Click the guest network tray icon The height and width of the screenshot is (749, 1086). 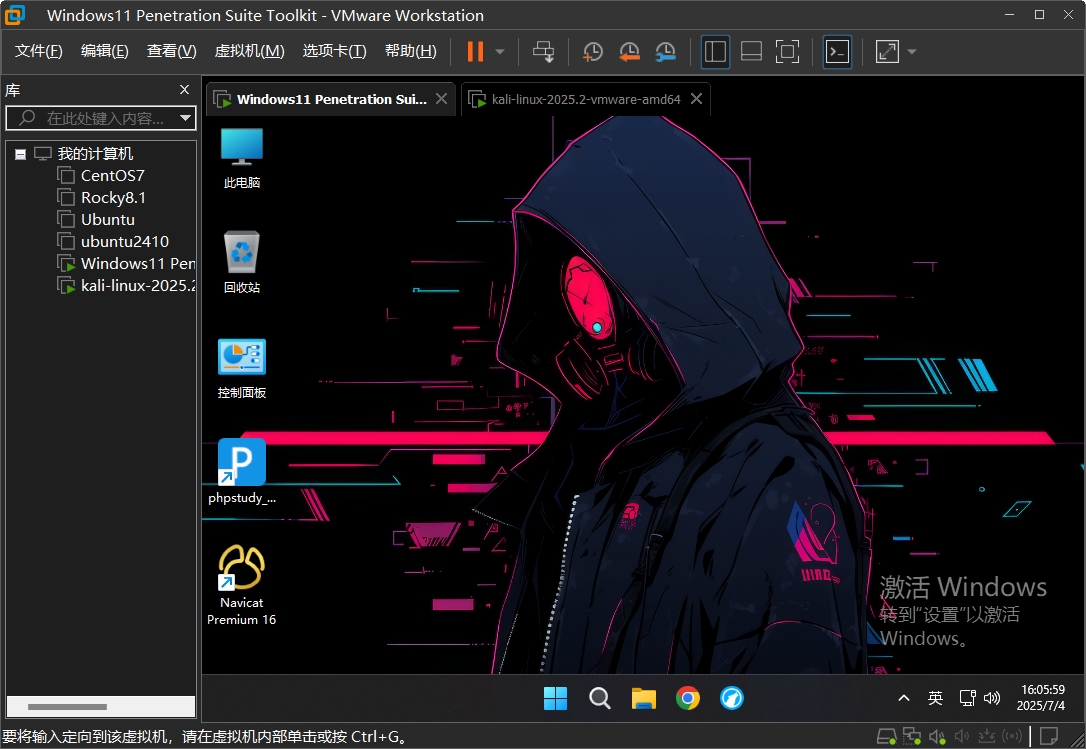pyautogui.click(x=968, y=698)
